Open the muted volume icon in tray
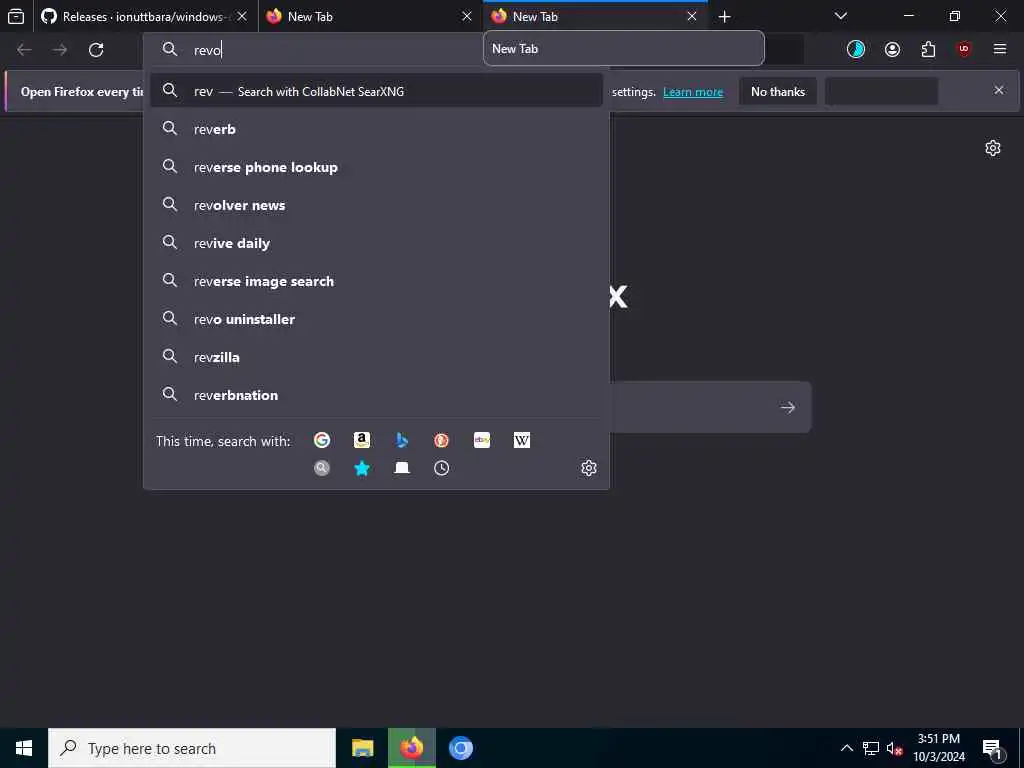The image size is (1024, 768). click(894, 748)
